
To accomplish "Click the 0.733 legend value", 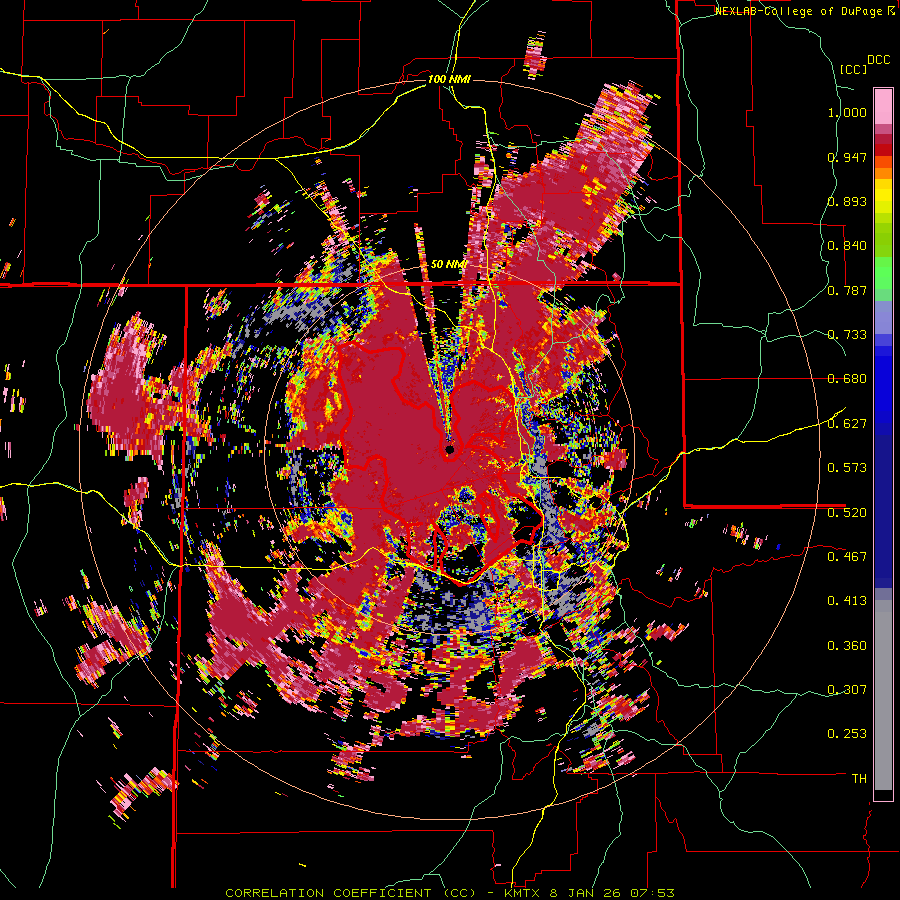I will (847, 335).
